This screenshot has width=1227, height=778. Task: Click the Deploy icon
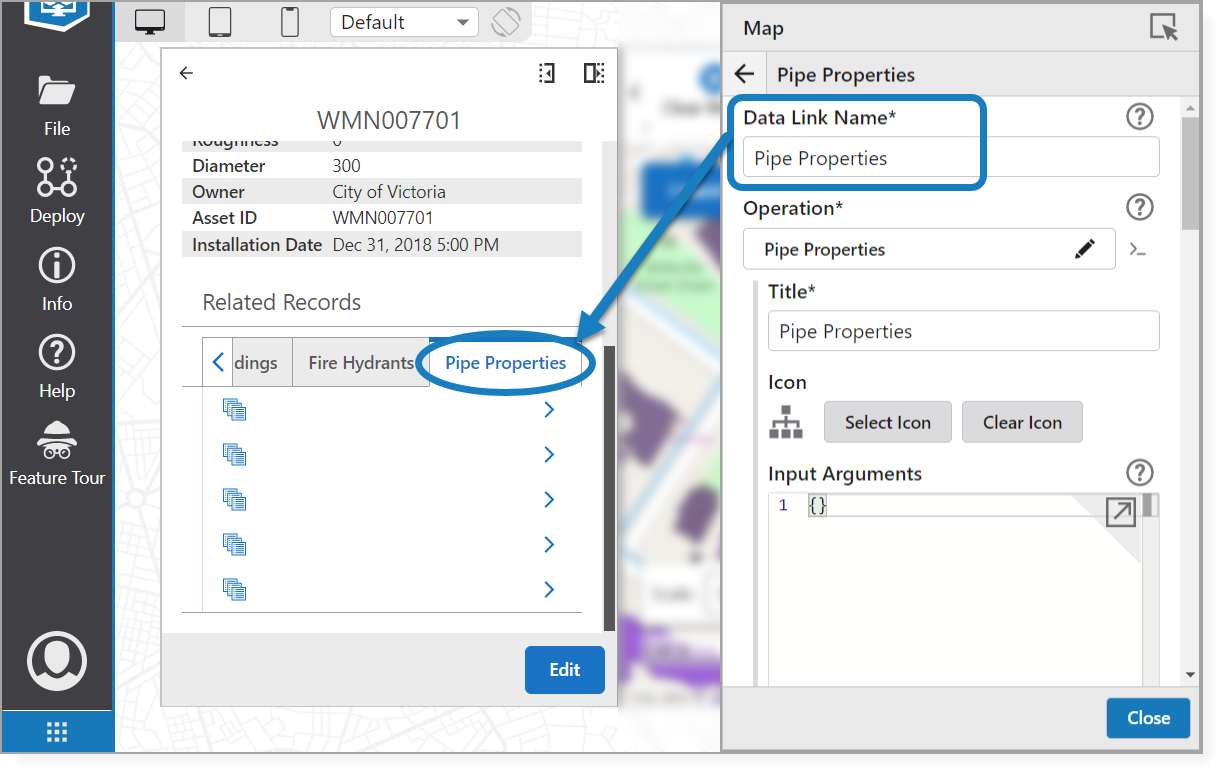pyautogui.click(x=57, y=190)
